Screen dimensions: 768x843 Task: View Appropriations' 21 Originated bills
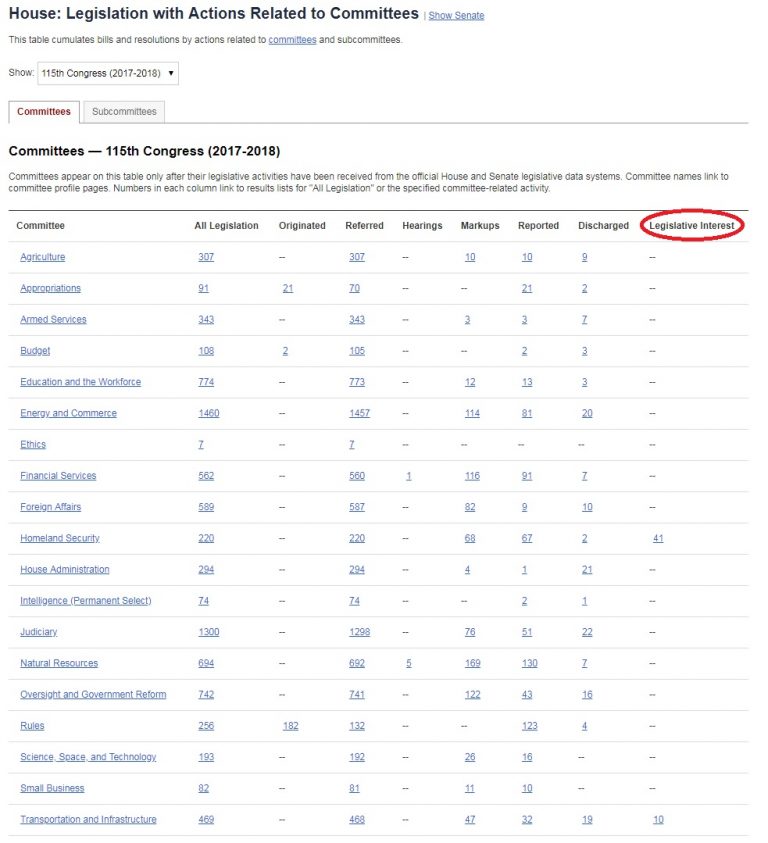288,288
